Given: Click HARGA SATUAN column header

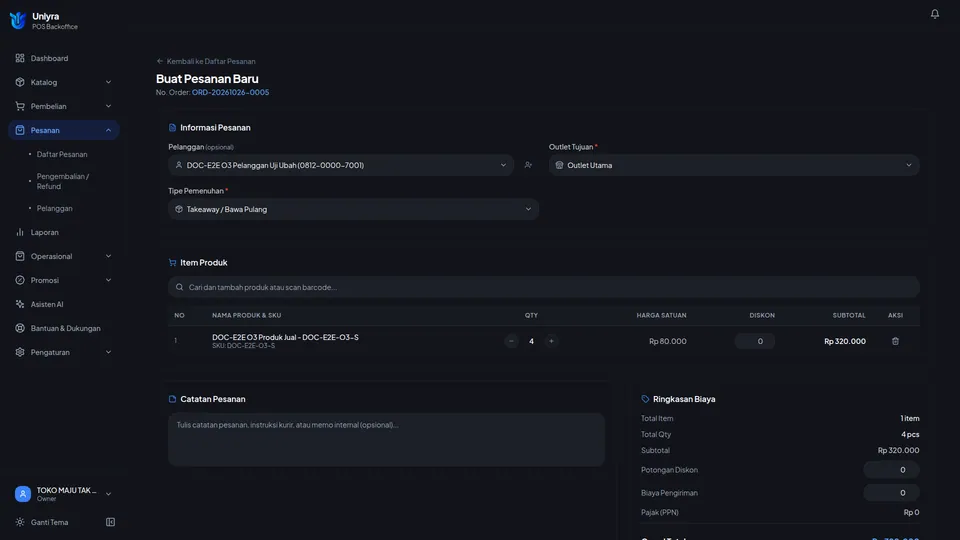Looking at the screenshot, I should click(661, 315).
